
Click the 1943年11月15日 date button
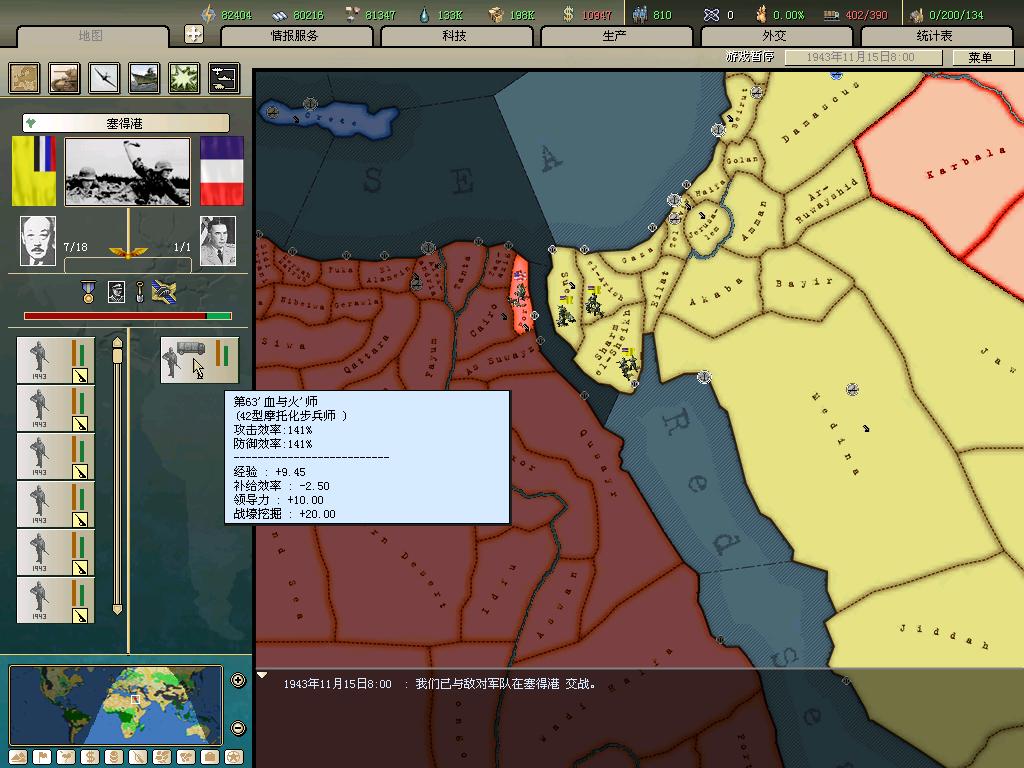pyautogui.click(x=861, y=58)
